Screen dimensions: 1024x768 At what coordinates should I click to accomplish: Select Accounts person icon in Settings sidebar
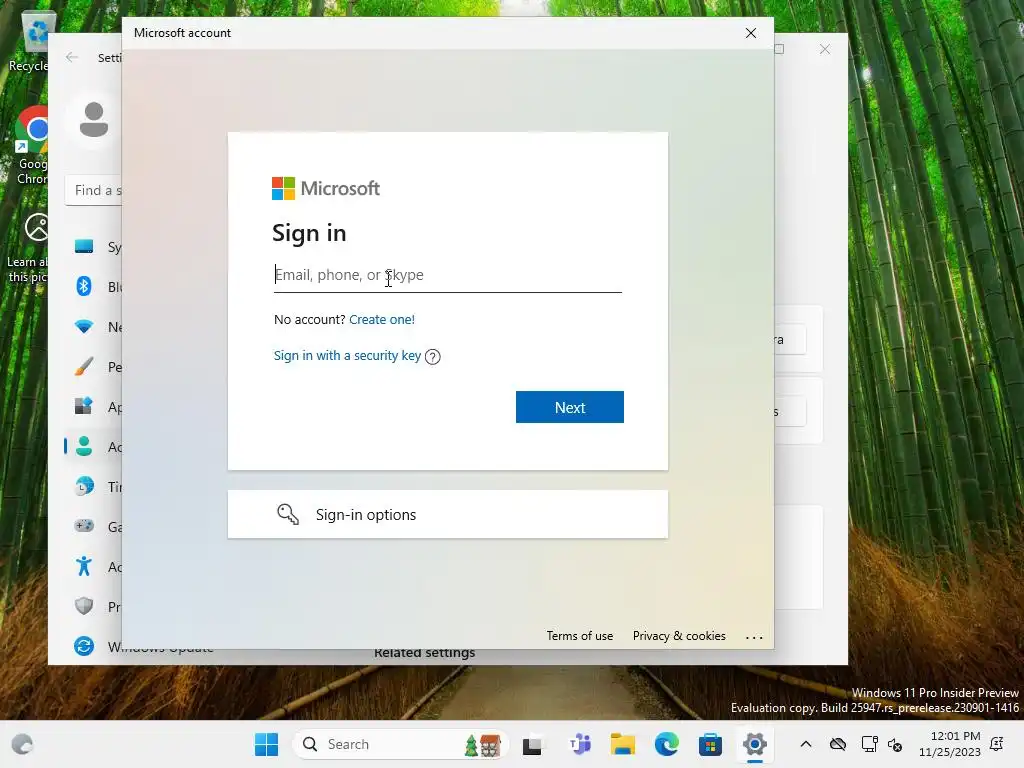(x=84, y=447)
